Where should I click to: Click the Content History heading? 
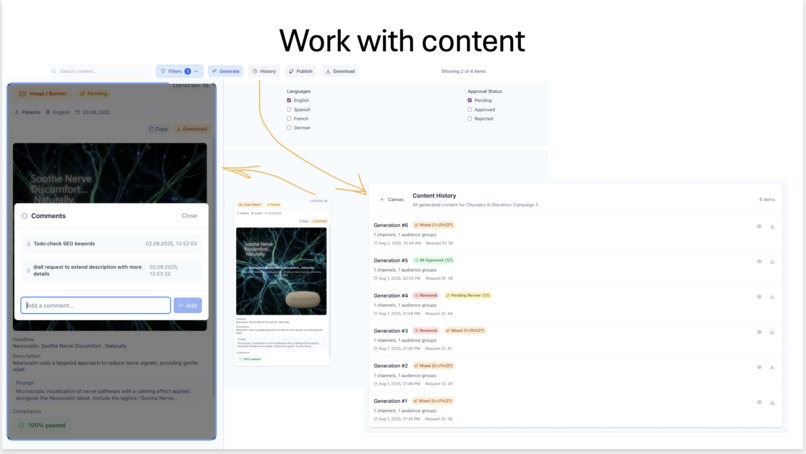(434, 196)
